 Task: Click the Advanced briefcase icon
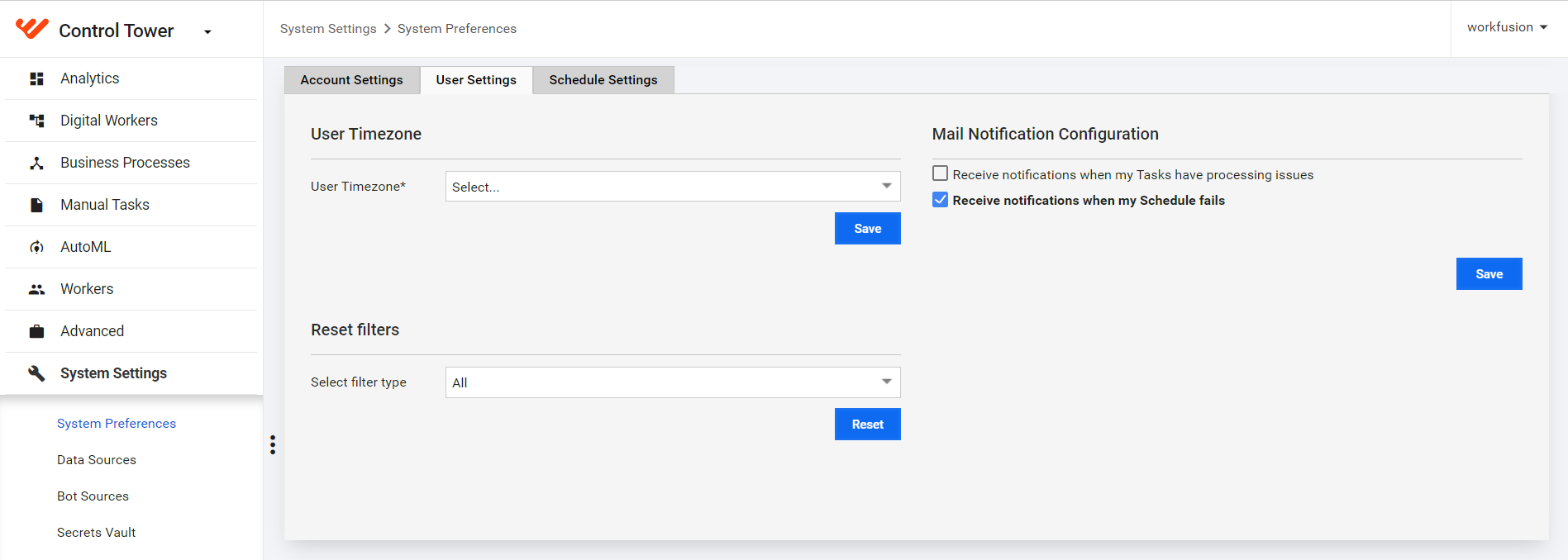[36, 331]
